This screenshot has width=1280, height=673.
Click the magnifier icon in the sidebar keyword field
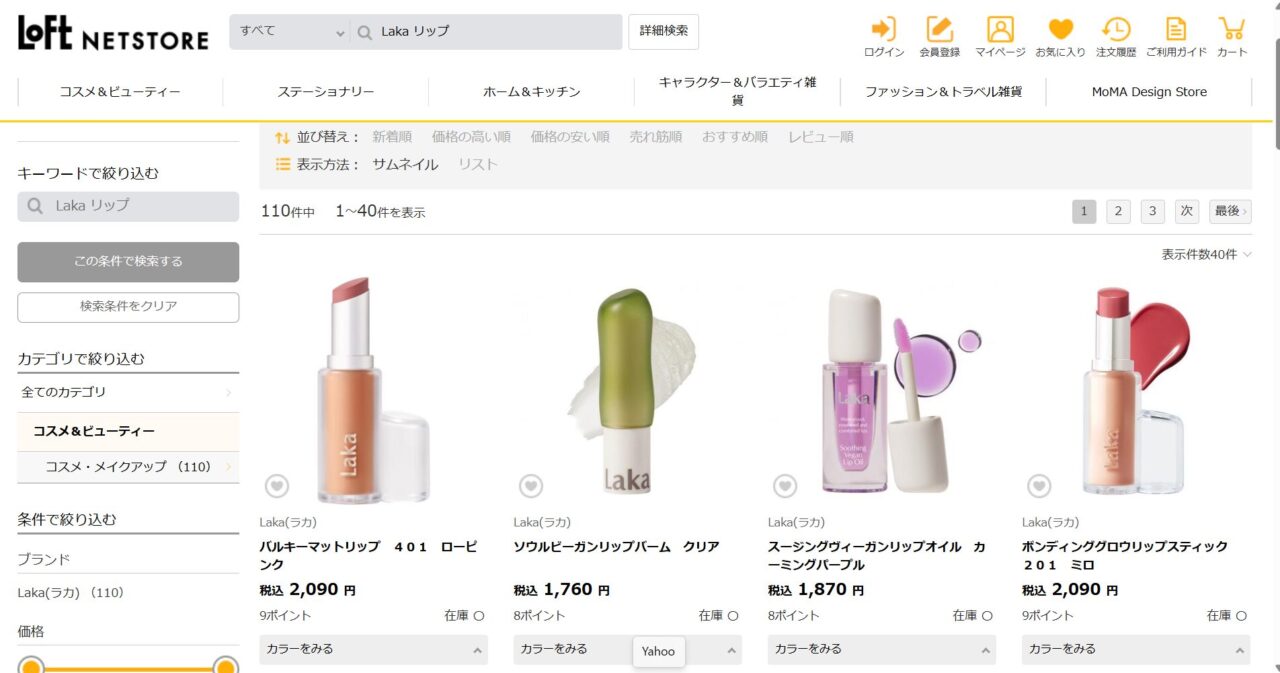point(35,206)
